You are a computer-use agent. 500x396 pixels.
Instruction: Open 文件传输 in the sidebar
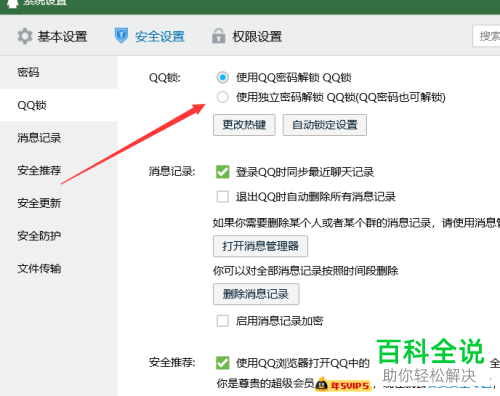click(59, 268)
